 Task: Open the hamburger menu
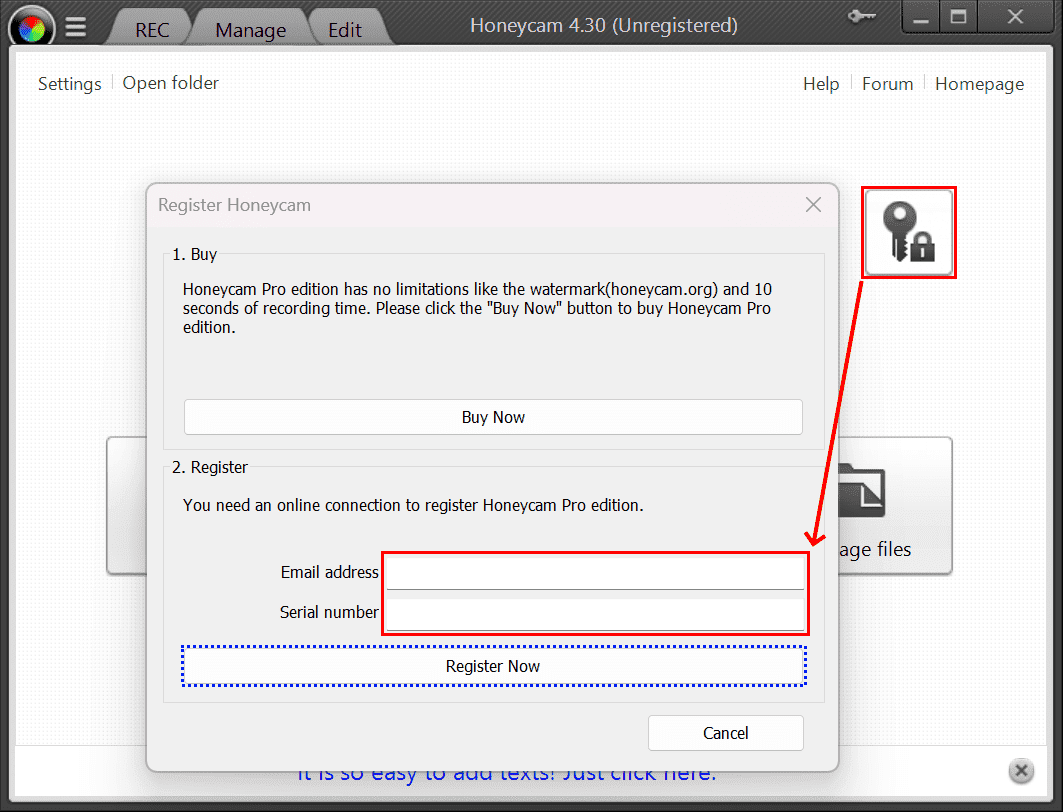76,27
